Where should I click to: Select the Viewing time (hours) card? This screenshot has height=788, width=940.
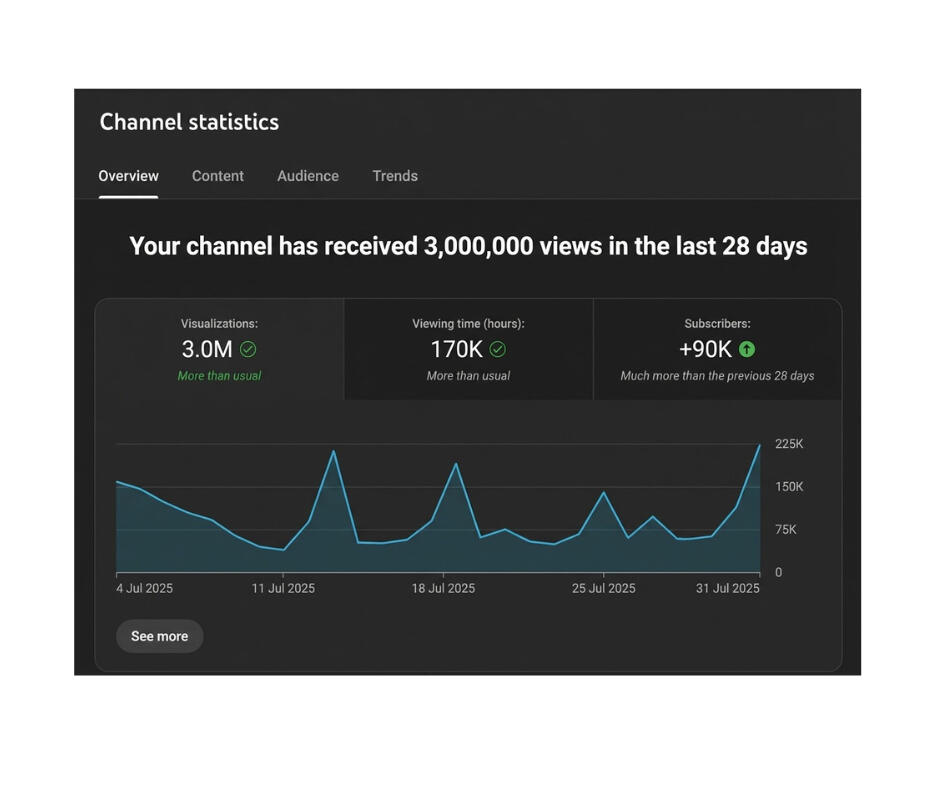click(x=468, y=349)
